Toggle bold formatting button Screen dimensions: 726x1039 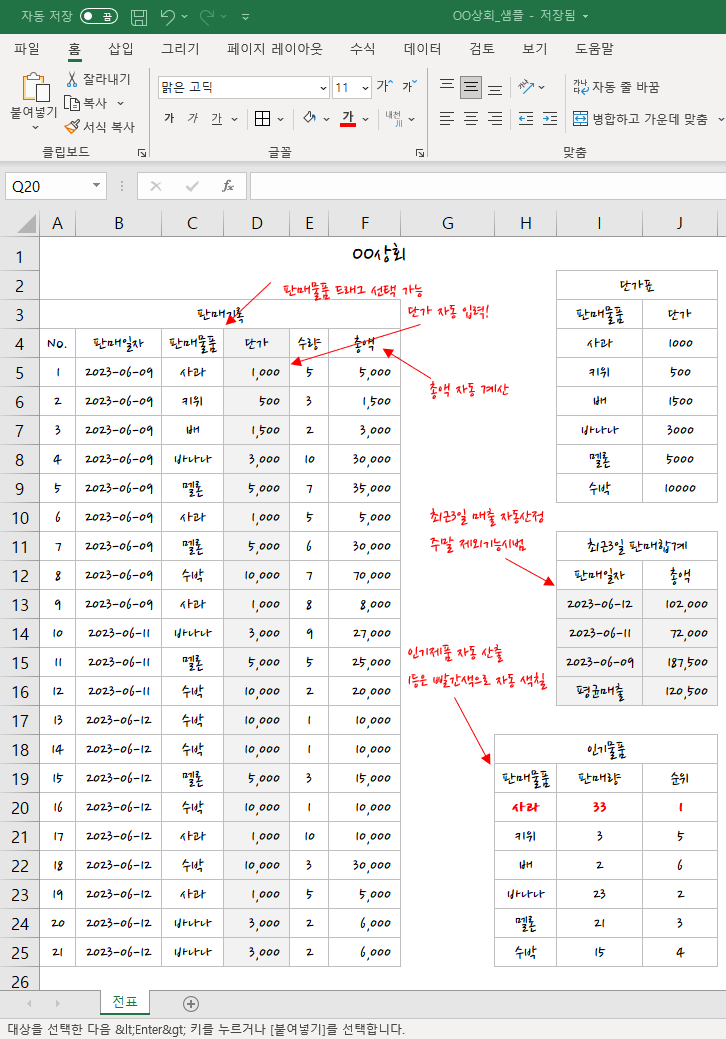coord(168,119)
